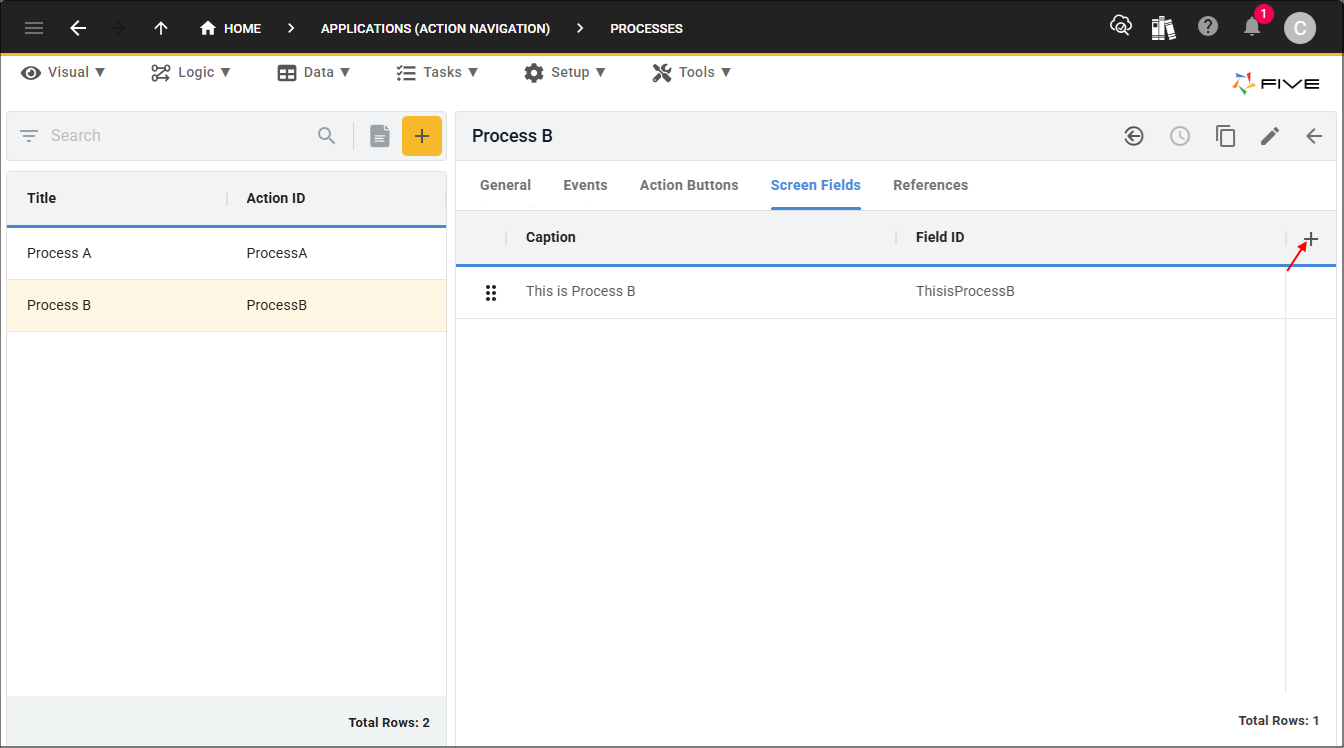The image size is (1344, 748).
Task: Duplicate Process B with copy icon
Action: (x=1226, y=136)
